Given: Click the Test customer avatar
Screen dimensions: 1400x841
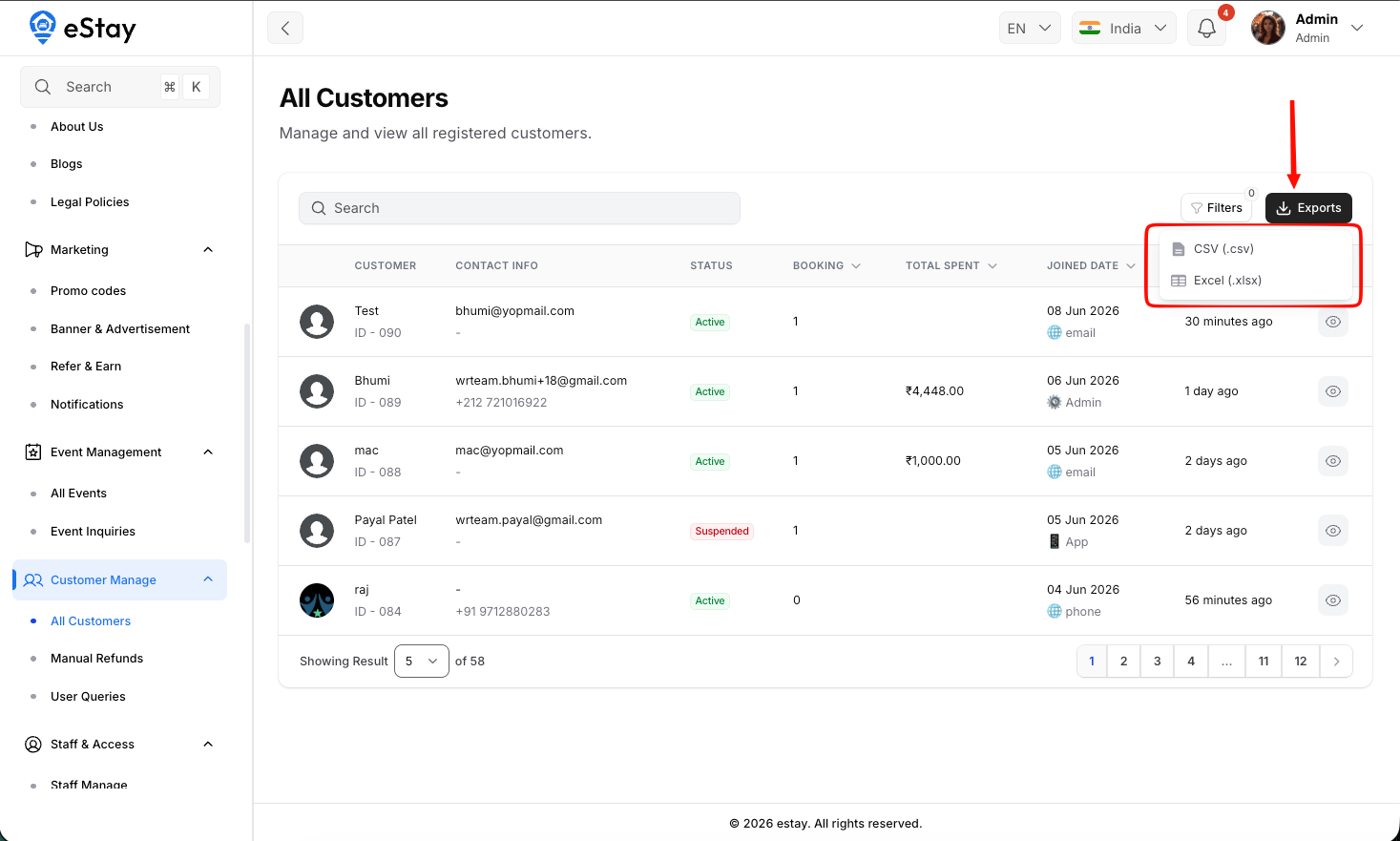Looking at the screenshot, I should (x=317, y=322).
